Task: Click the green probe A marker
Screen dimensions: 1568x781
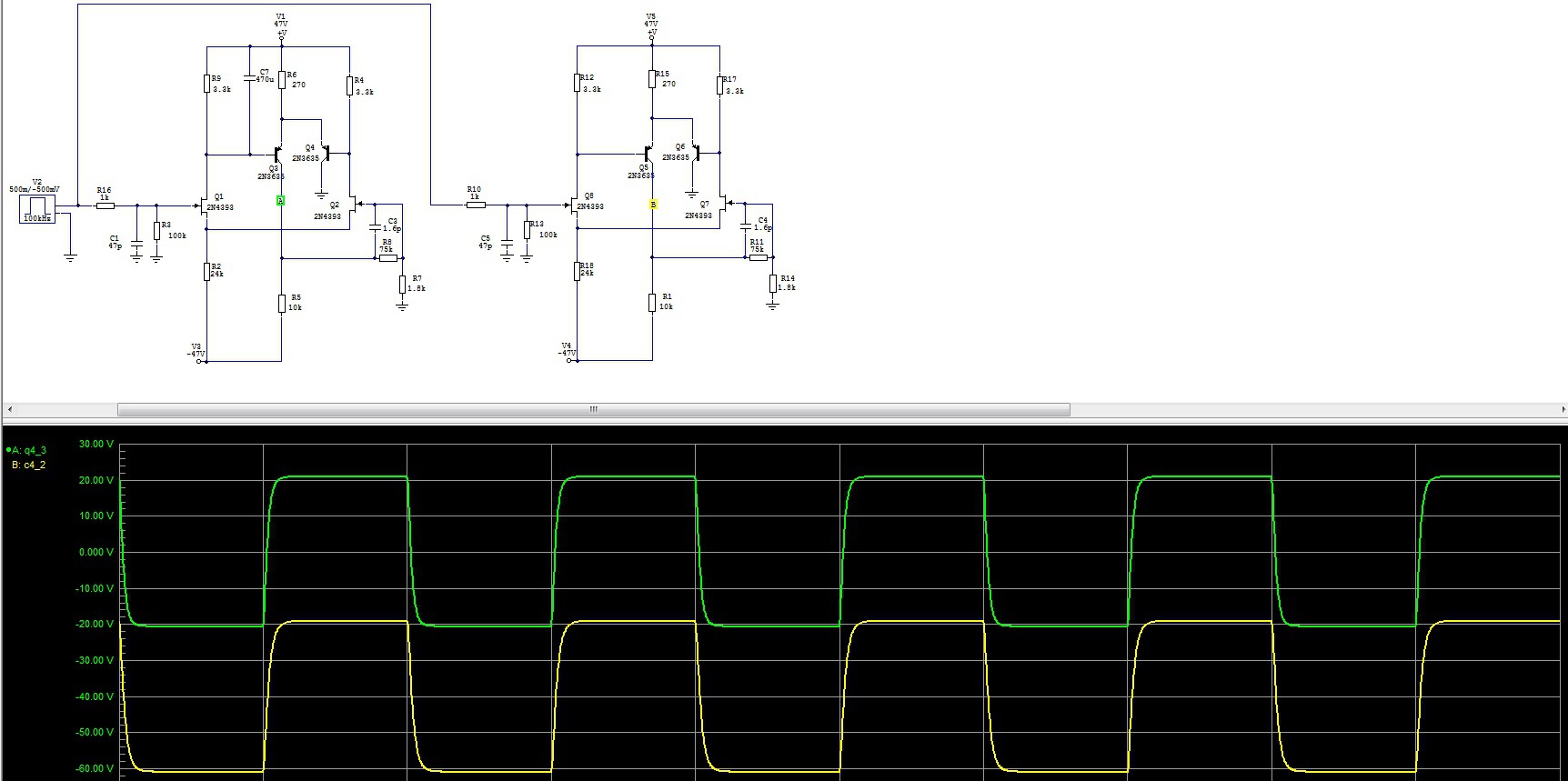Action: [x=280, y=200]
